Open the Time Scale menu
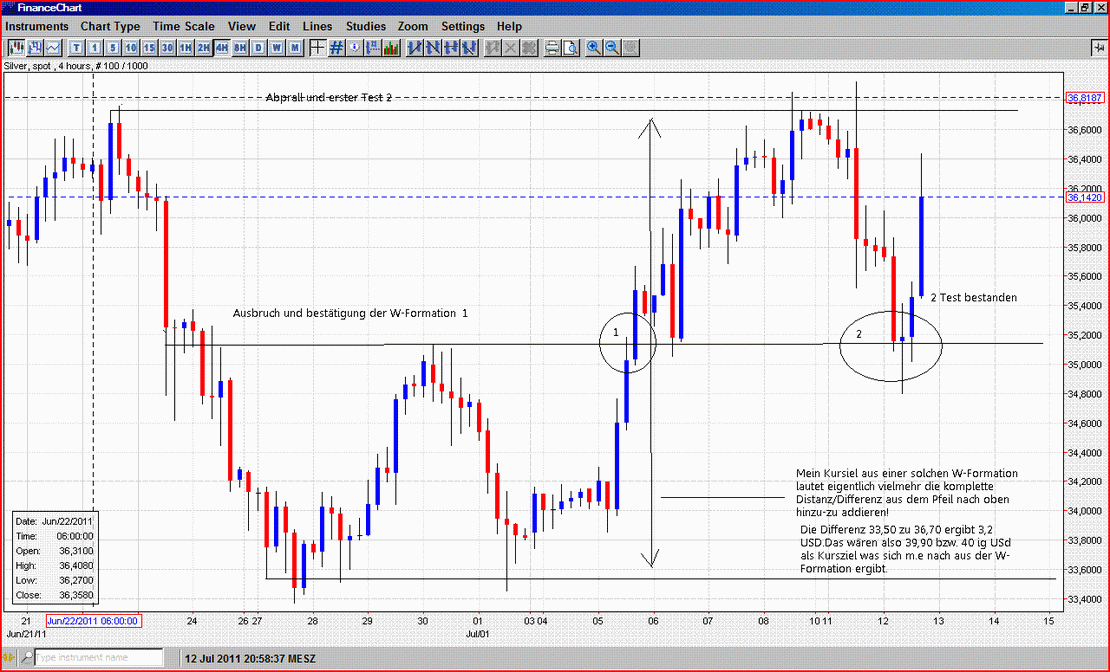 coord(183,26)
